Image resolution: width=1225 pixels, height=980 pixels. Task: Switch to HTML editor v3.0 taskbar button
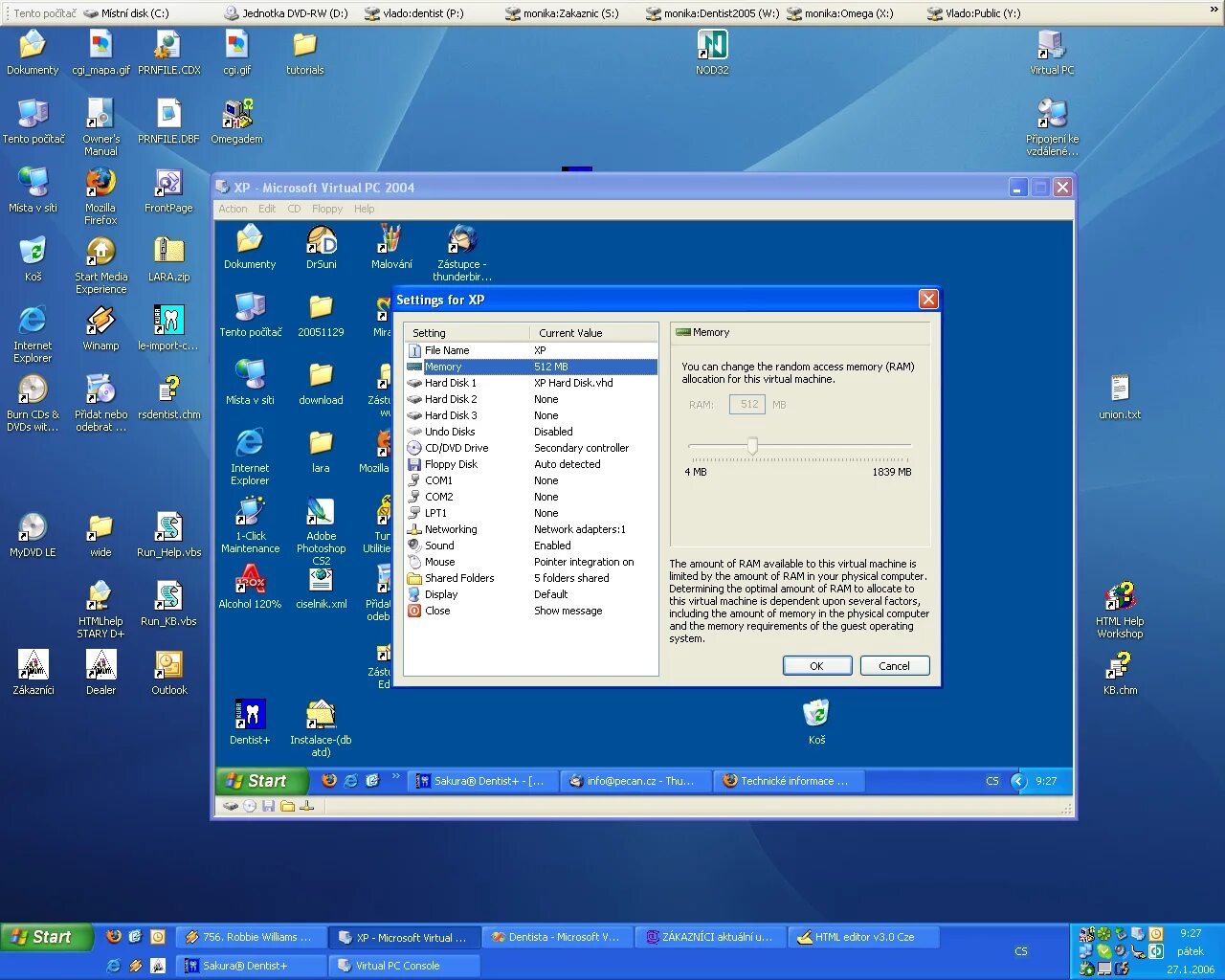[864, 937]
